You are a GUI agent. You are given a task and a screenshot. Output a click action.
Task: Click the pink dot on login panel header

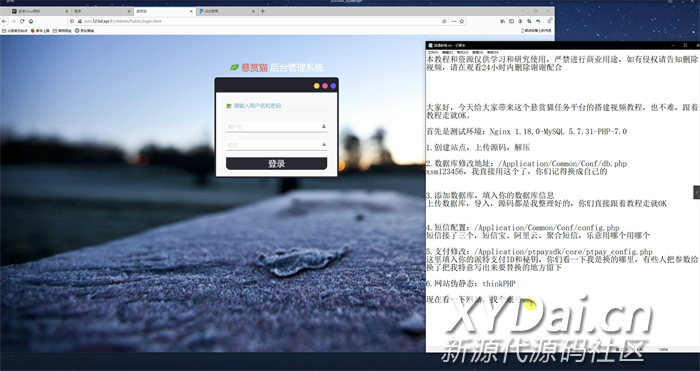[325, 86]
